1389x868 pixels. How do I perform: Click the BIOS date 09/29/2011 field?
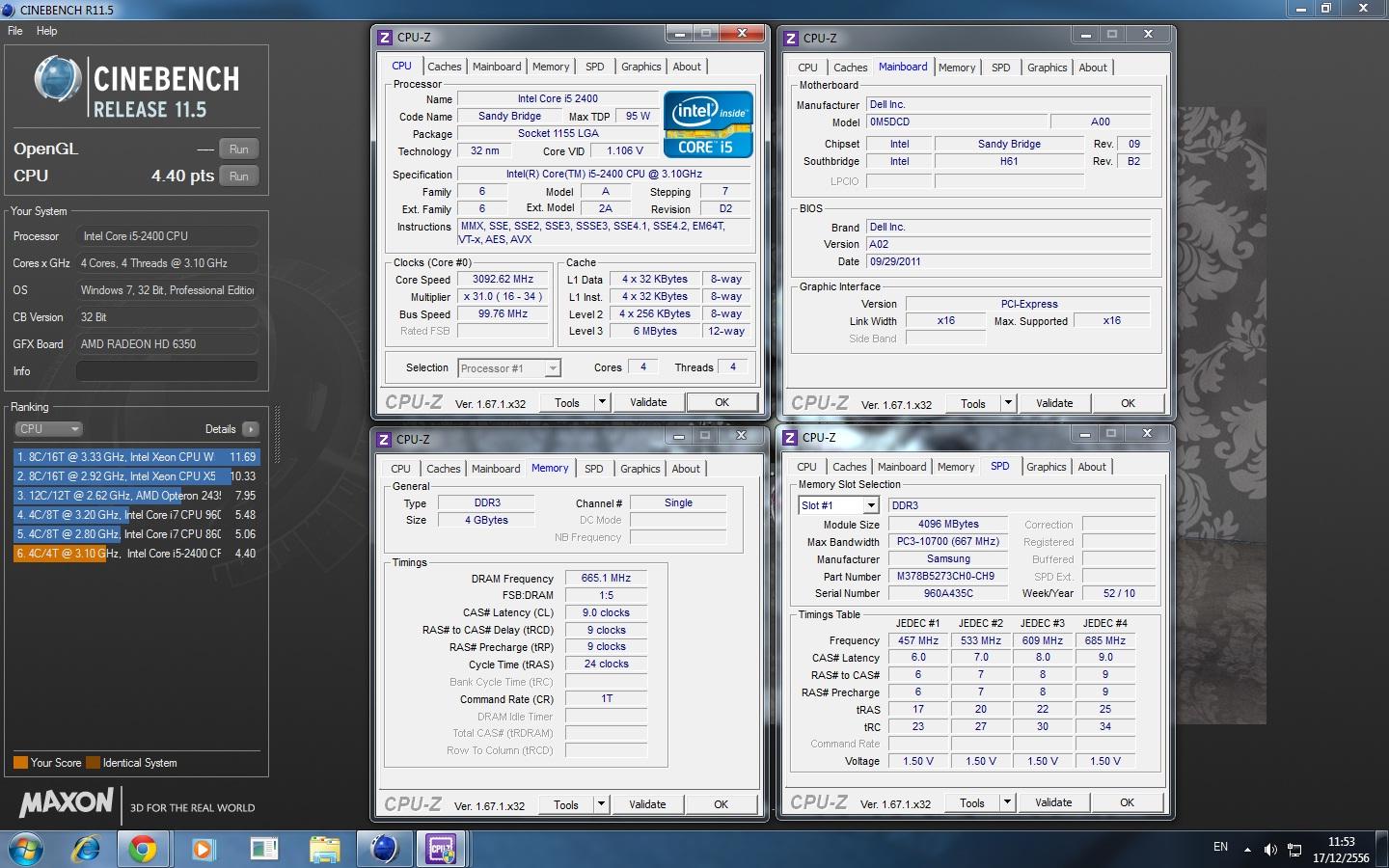(1008, 261)
